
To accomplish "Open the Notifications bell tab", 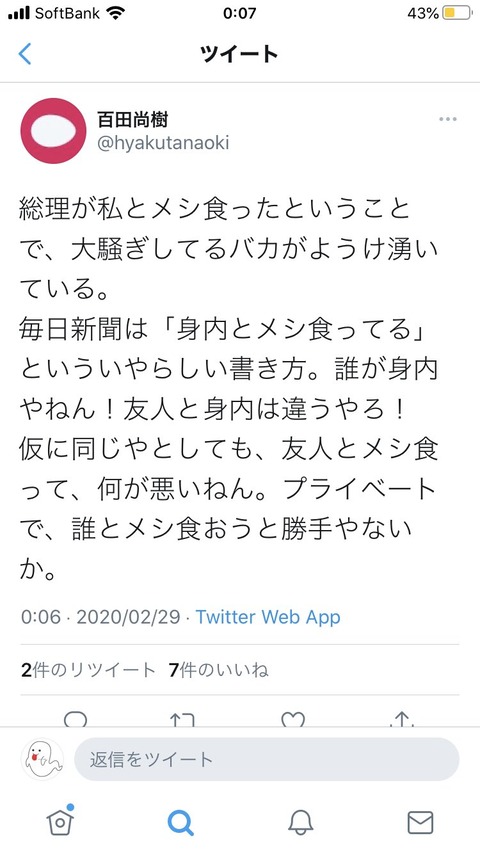I will (300, 822).
